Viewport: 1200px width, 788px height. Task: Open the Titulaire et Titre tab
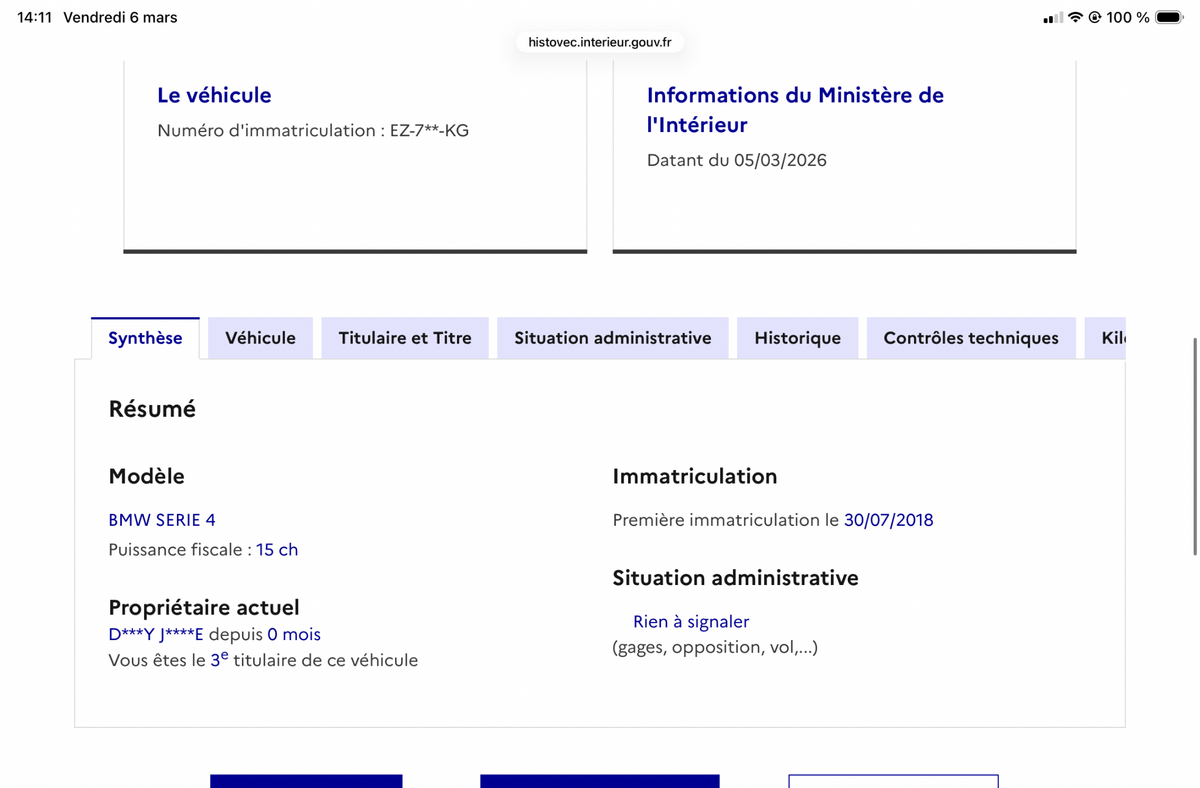pyautogui.click(x=405, y=338)
